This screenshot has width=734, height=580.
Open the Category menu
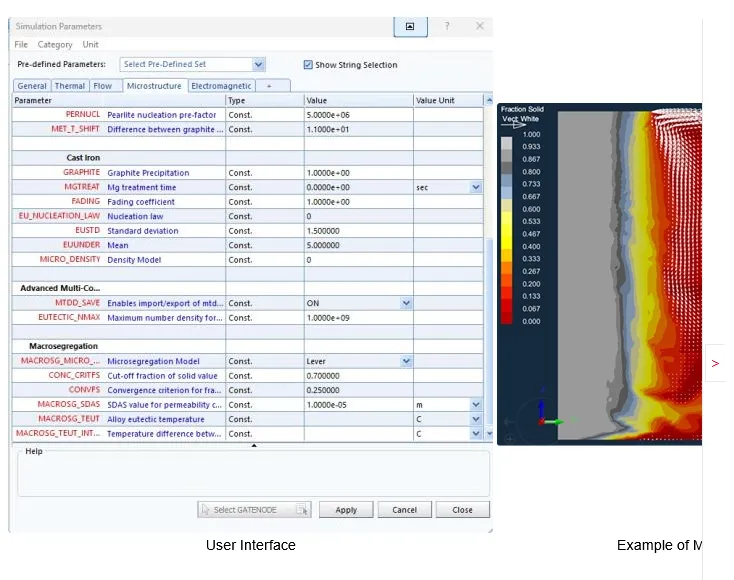pos(55,45)
